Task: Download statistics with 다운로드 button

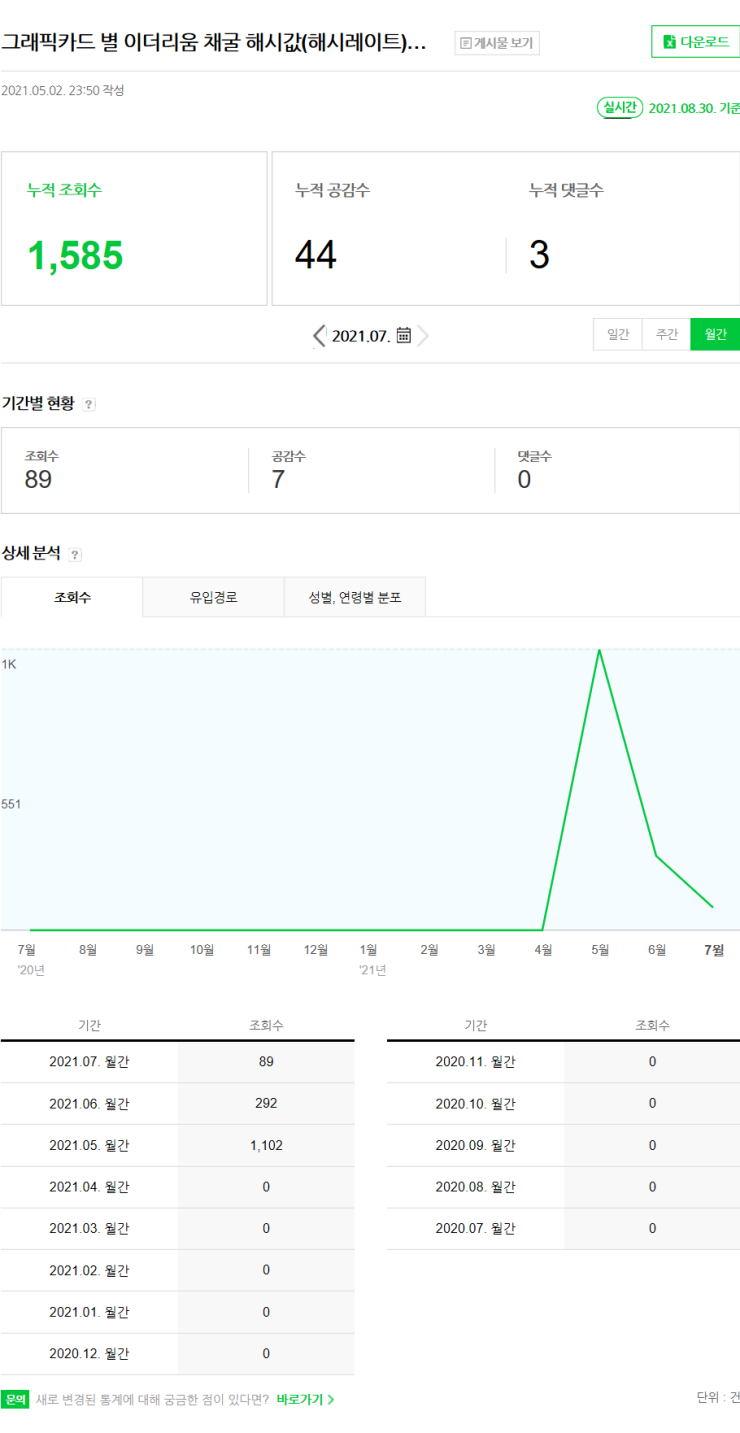Action: pos(696,42)
